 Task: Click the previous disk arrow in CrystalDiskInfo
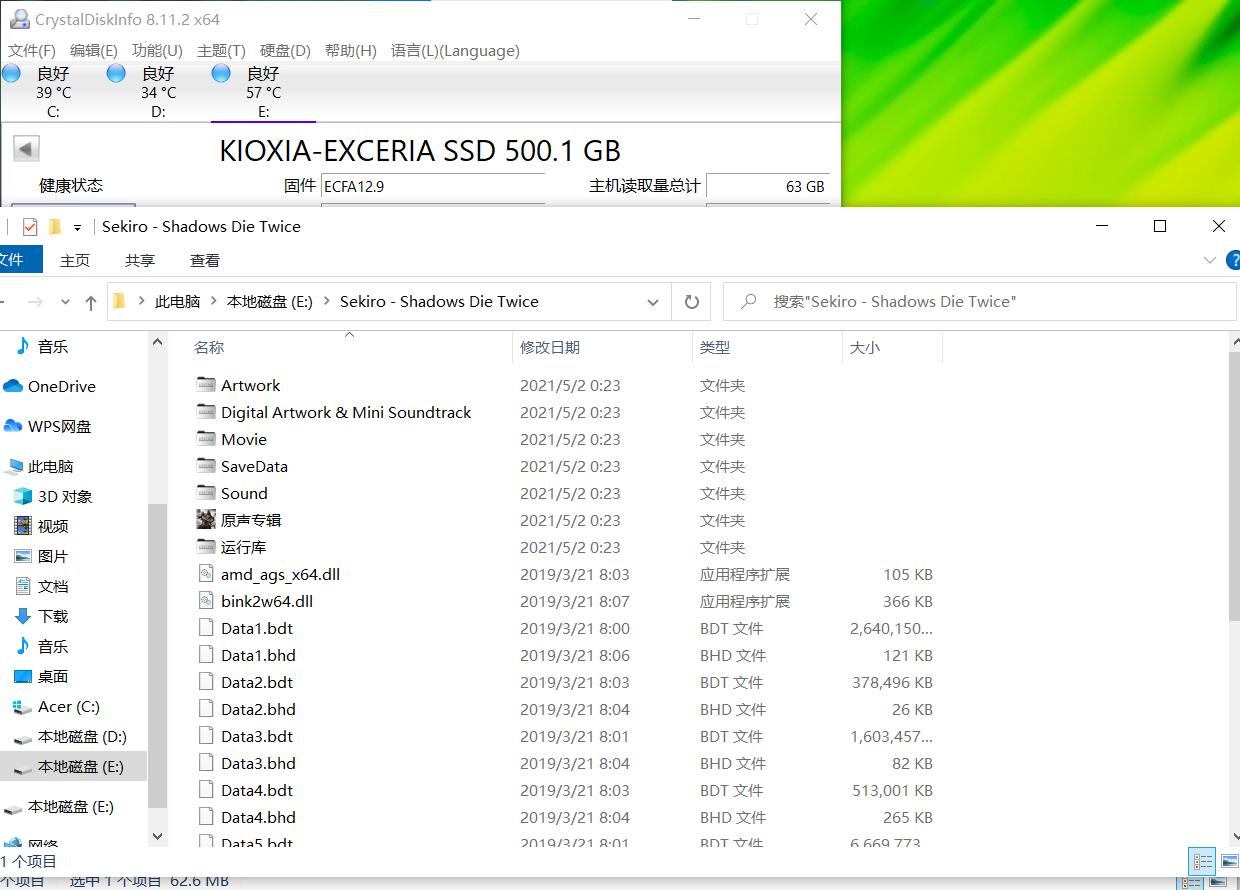(x=26, y=149)
